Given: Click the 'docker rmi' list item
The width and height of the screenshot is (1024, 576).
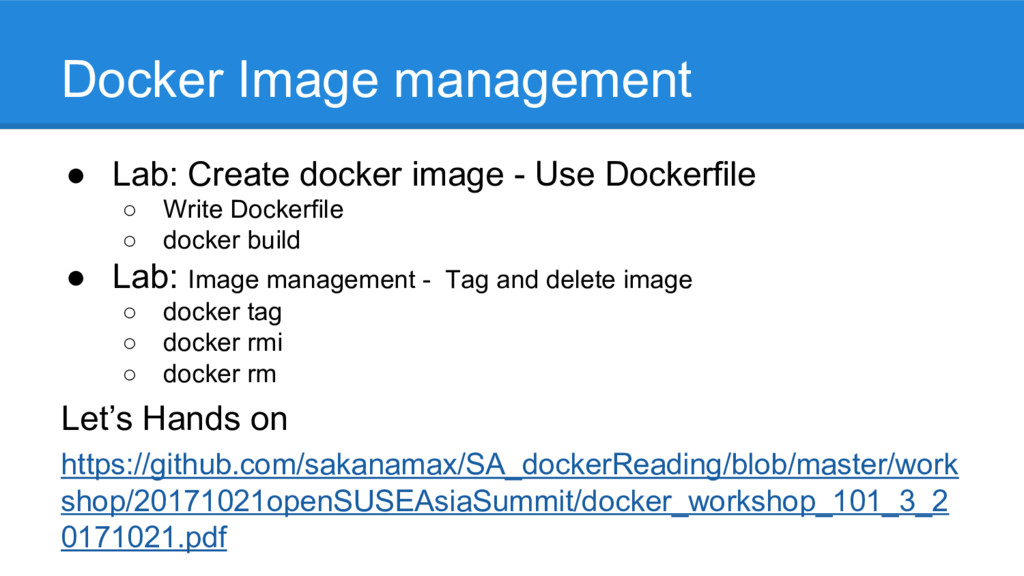Looking at the screenshot, I should (223, 342).
